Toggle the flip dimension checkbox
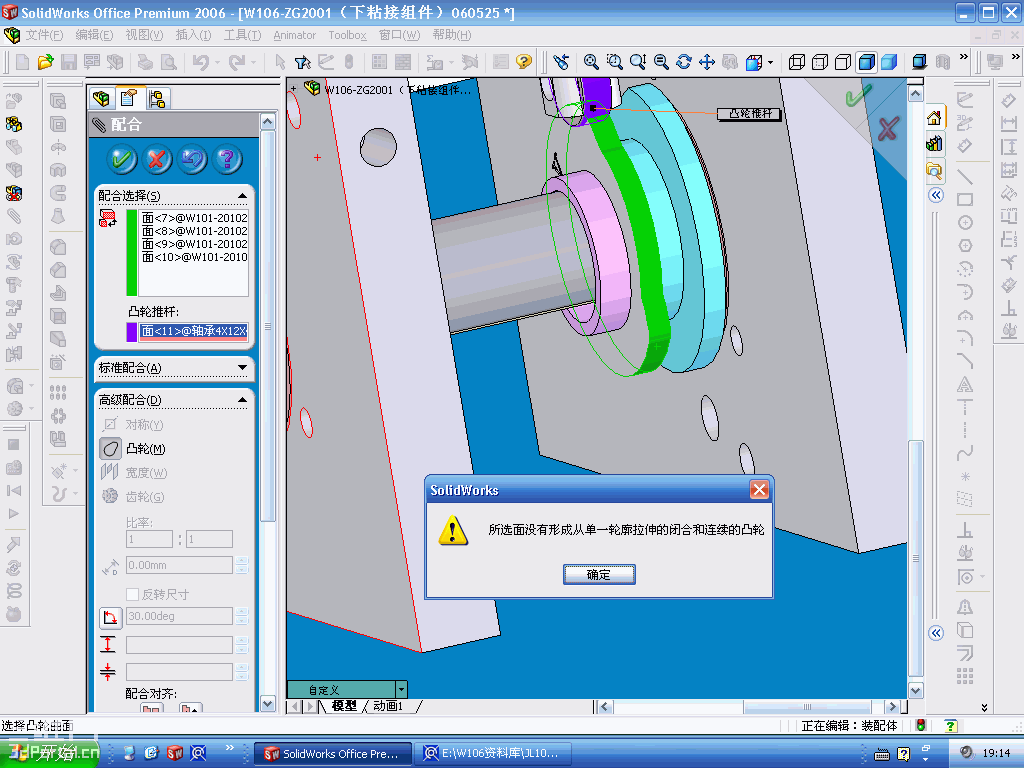This screenshot has width=1024, height=768. tap(132, 594)
